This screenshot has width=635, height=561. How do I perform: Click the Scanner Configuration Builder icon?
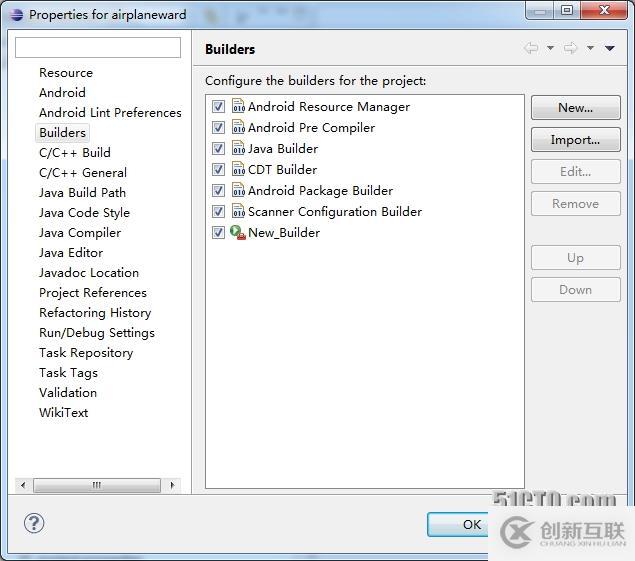point(238,211)
